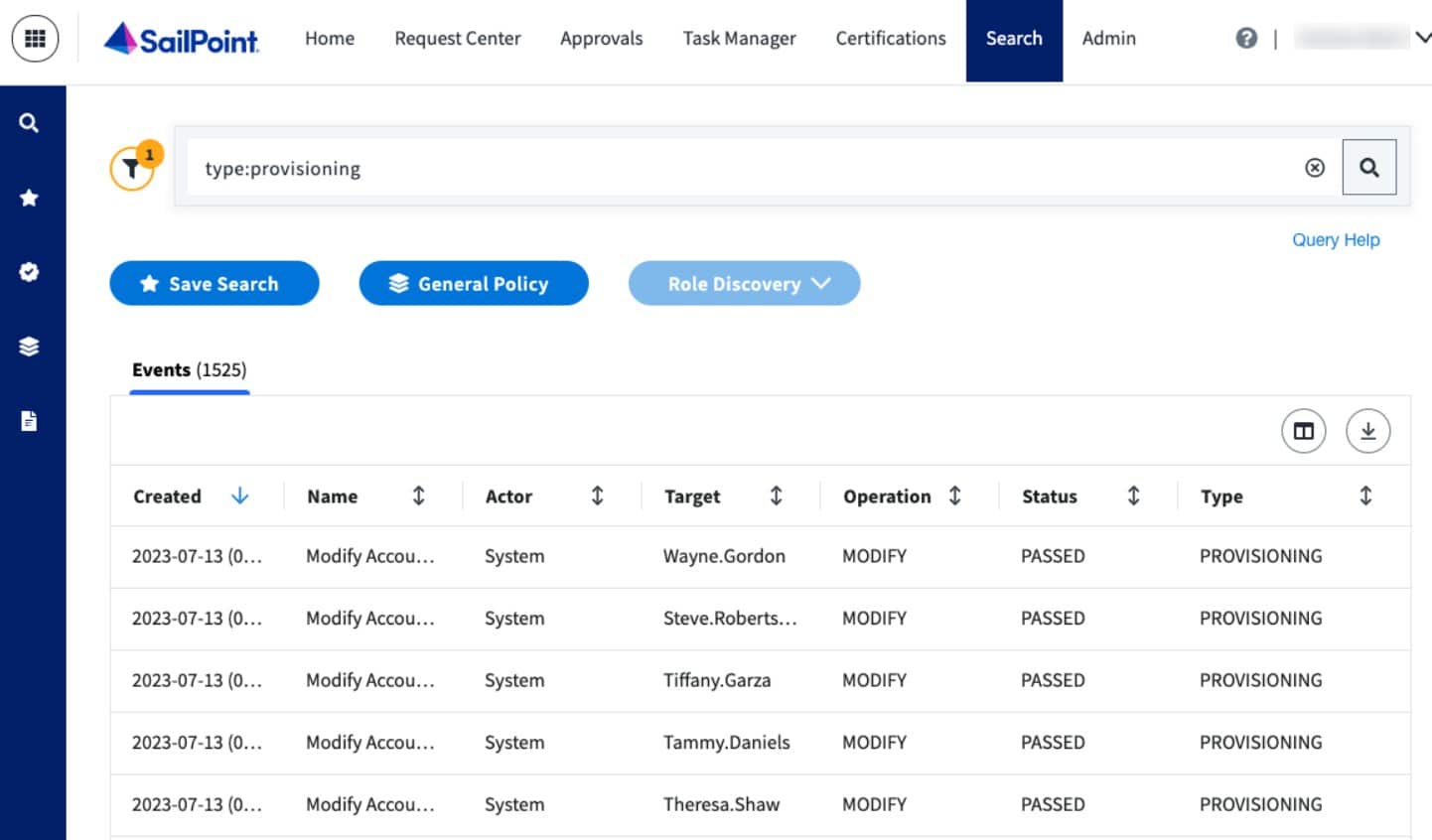
Task: Open the Query Help link
Action: 1336,239
